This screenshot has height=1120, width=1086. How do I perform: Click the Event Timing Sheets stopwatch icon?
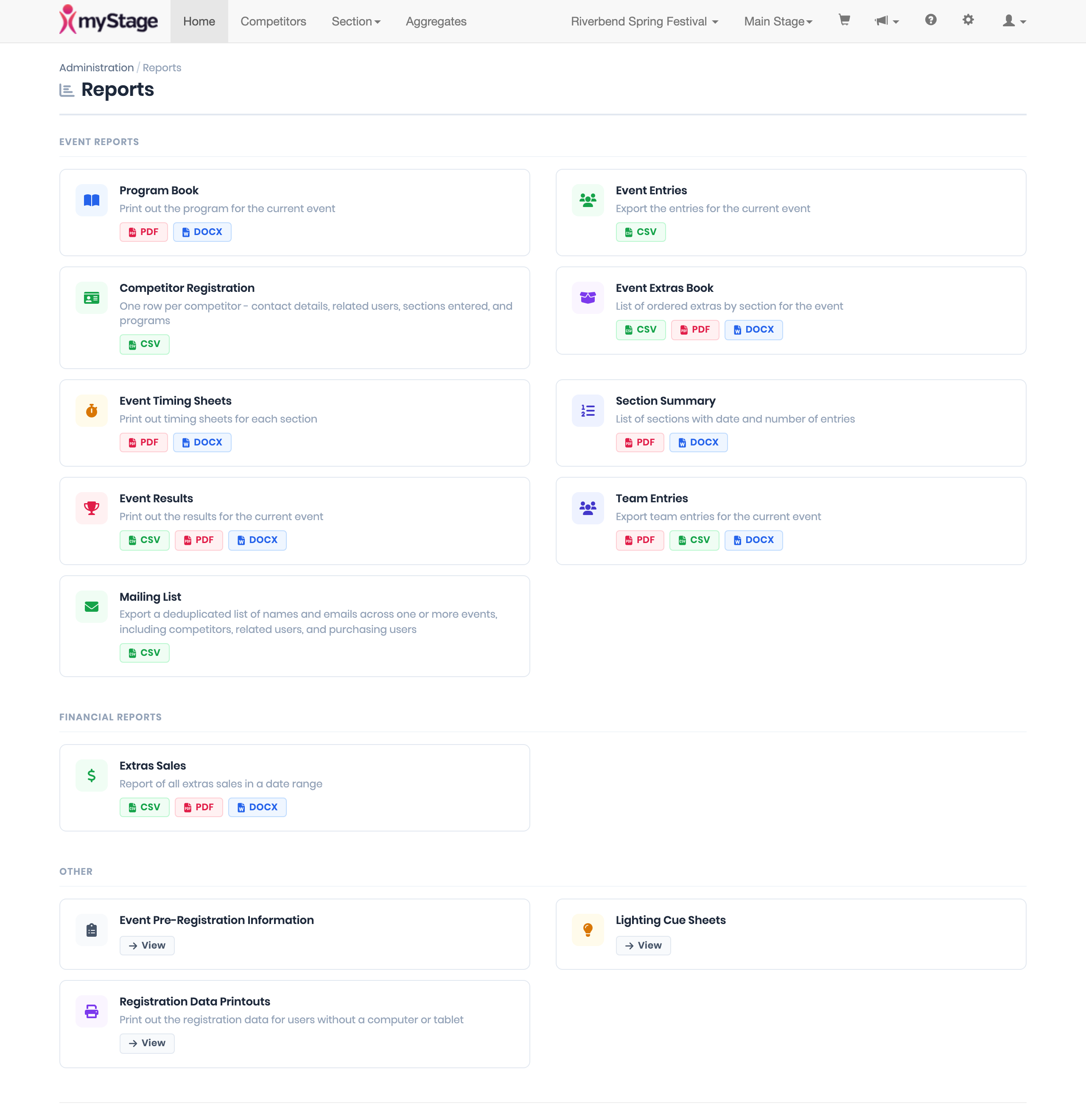91,410
